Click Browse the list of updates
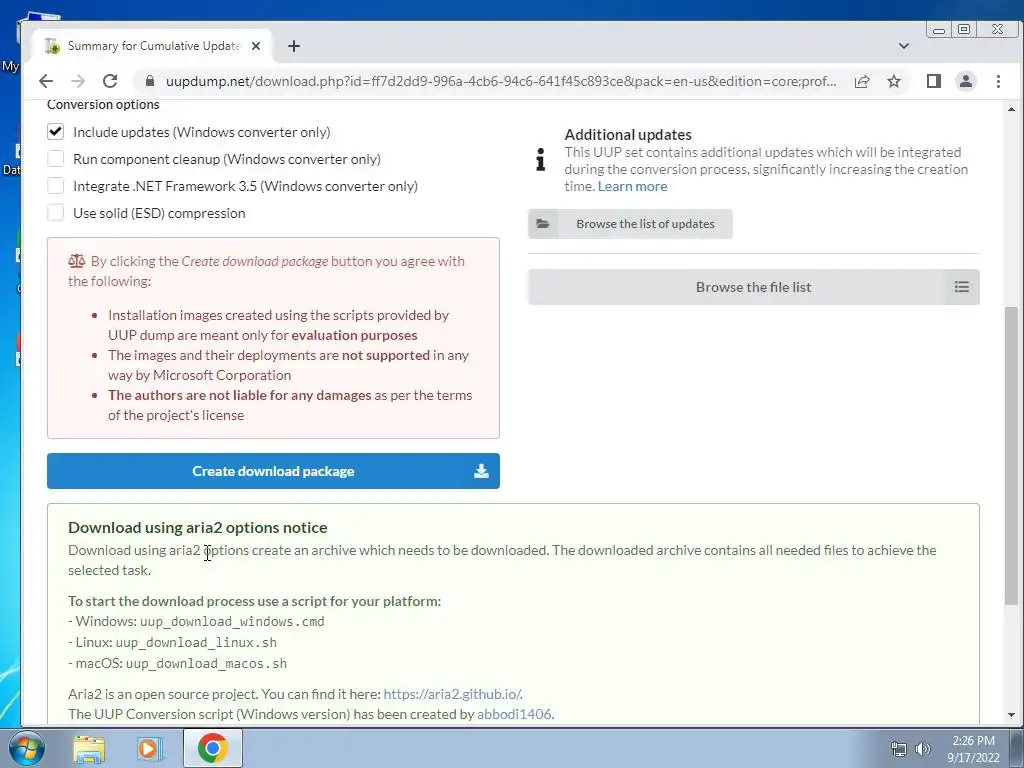The width and height of the screenshot is (1024, 768). pos(630,224)
